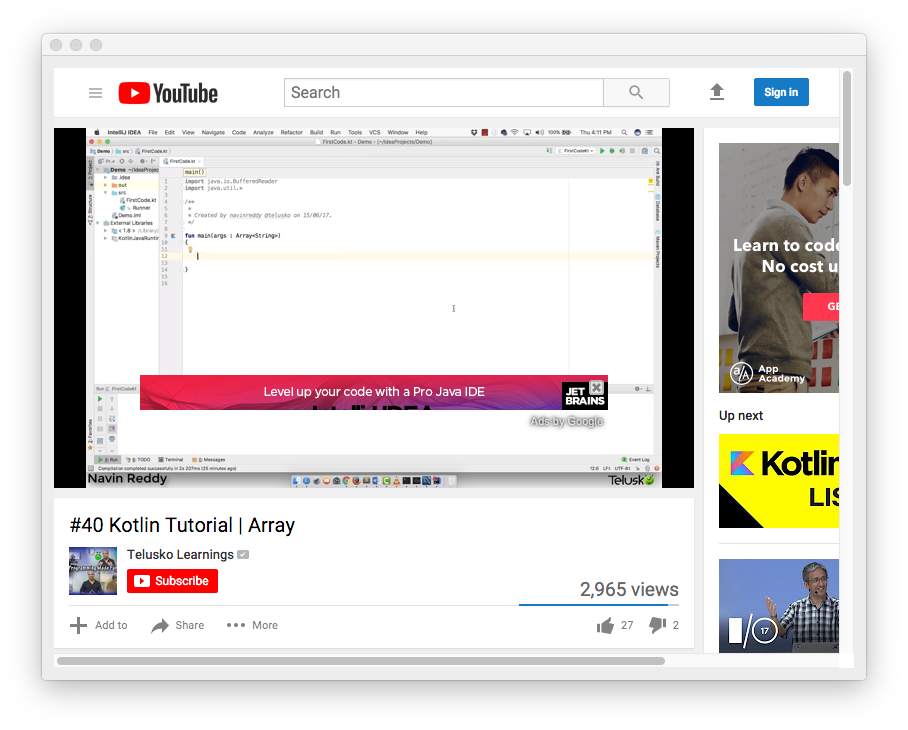Expand the More actions menu
908x730 pixels.
252,625
